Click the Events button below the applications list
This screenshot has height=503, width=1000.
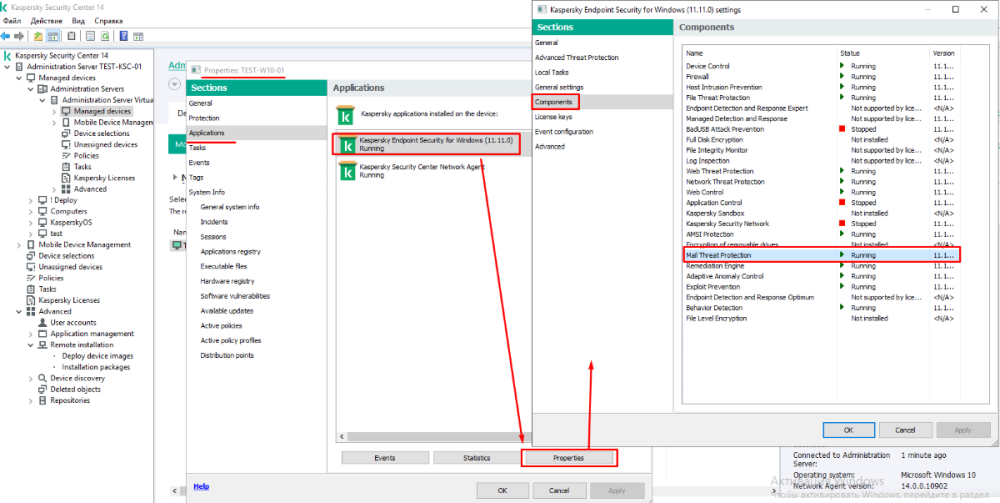pos(385,458)
